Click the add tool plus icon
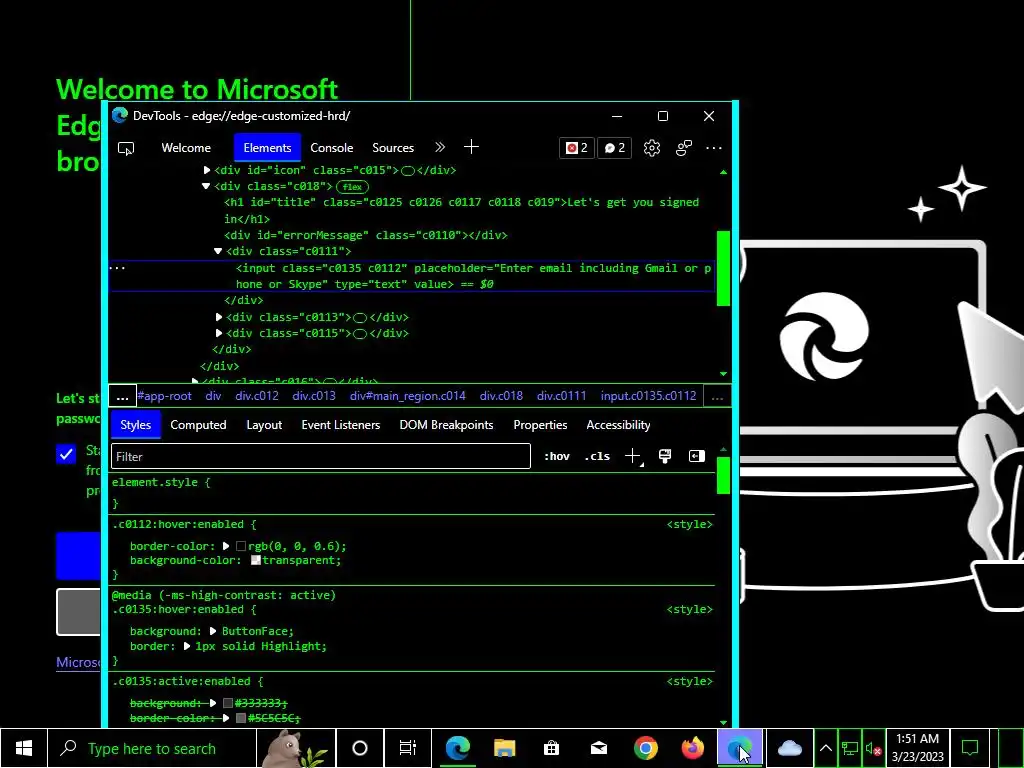Viewport: 1024px width, 768px height. click(472, 148)
